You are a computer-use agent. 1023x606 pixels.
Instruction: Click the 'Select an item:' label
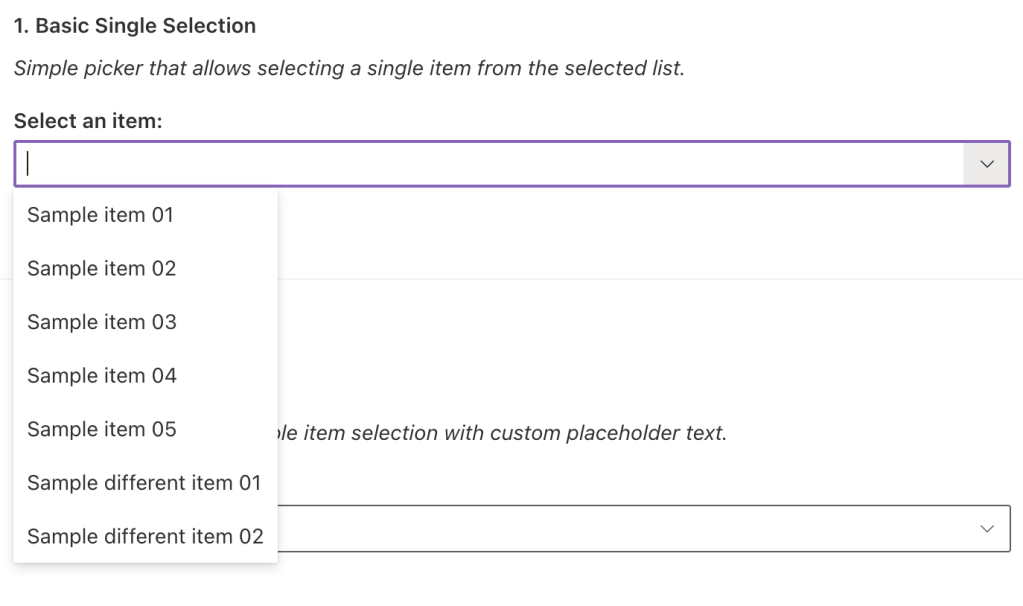pos(88,121)
